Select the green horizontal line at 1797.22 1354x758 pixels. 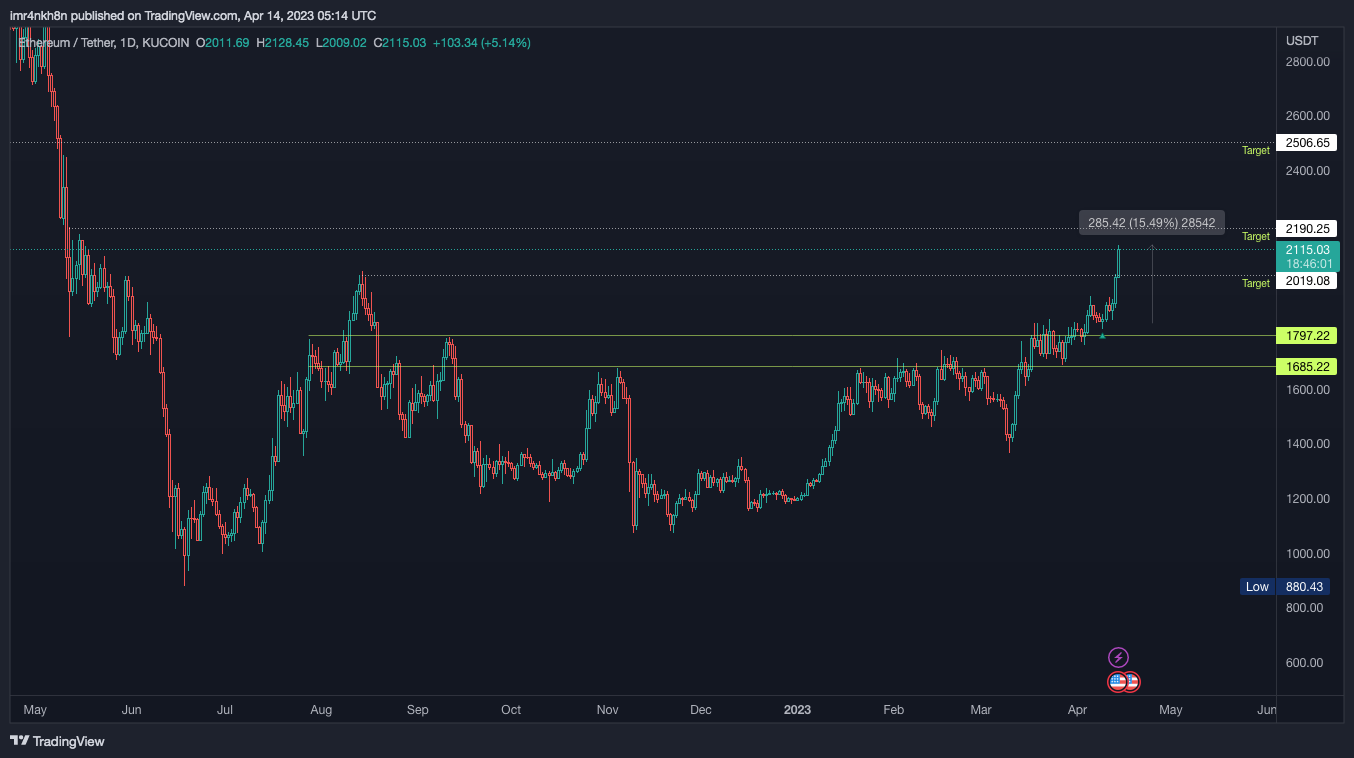click(790, 336)
